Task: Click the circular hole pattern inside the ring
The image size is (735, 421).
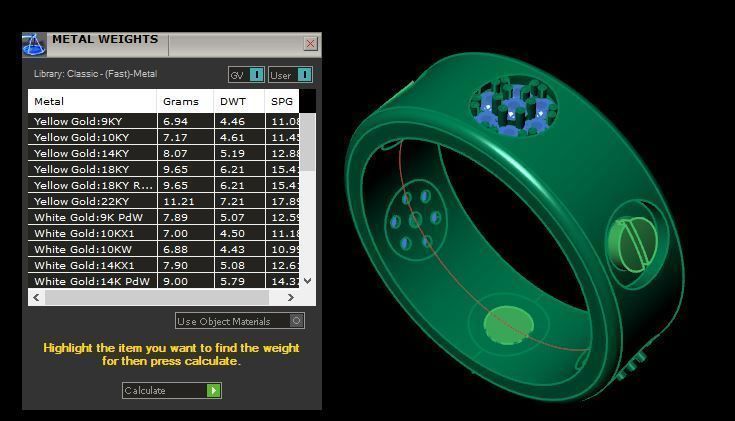Action: [416, 220]
